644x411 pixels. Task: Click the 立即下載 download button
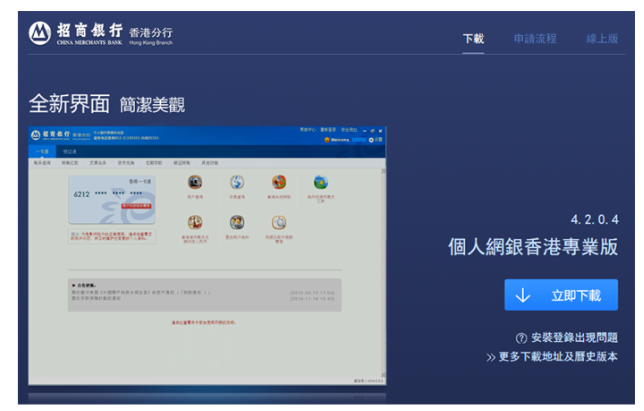click(x=561, y=295)
